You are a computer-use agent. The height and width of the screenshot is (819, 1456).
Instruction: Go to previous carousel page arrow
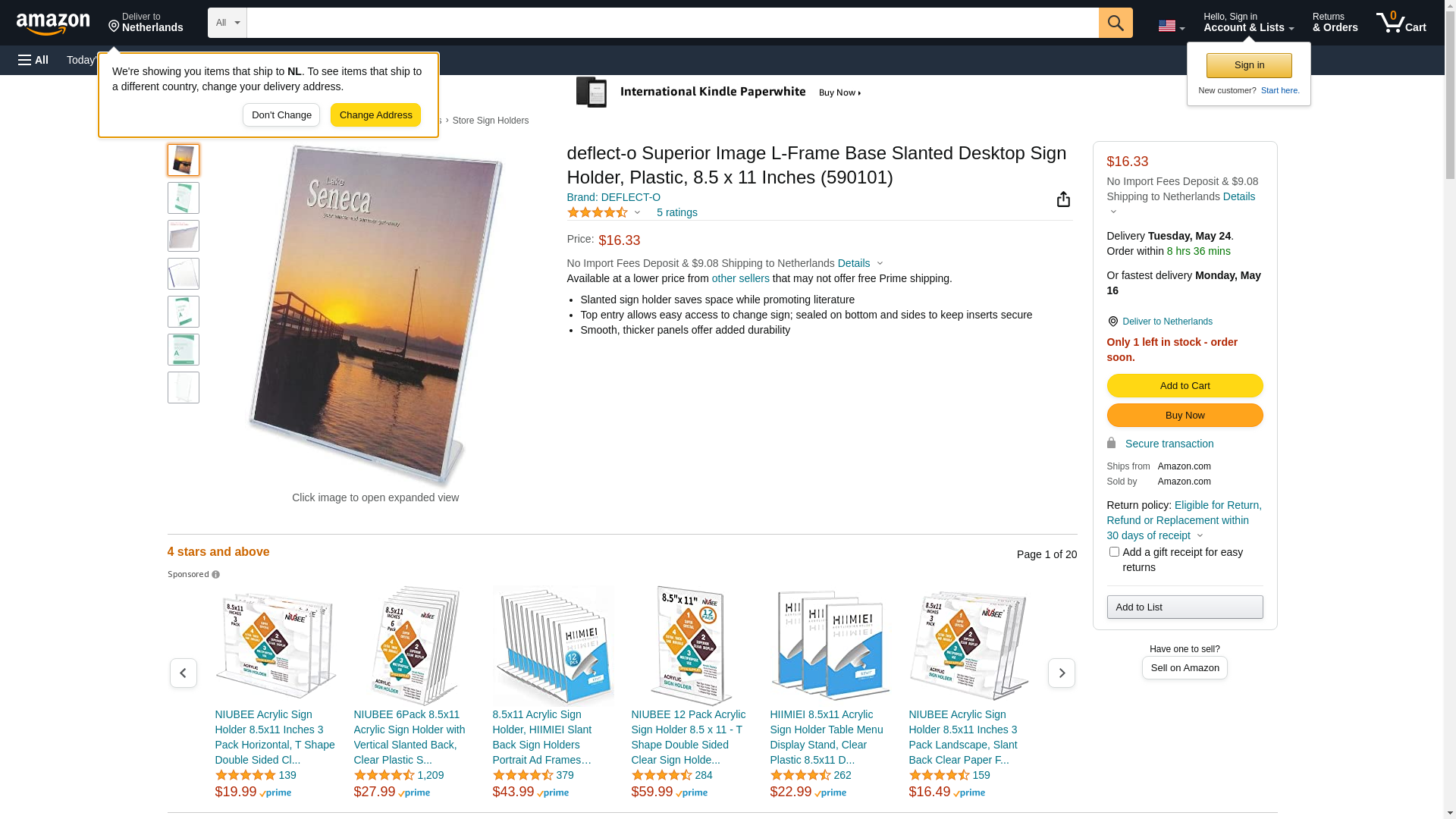point(183,673)
